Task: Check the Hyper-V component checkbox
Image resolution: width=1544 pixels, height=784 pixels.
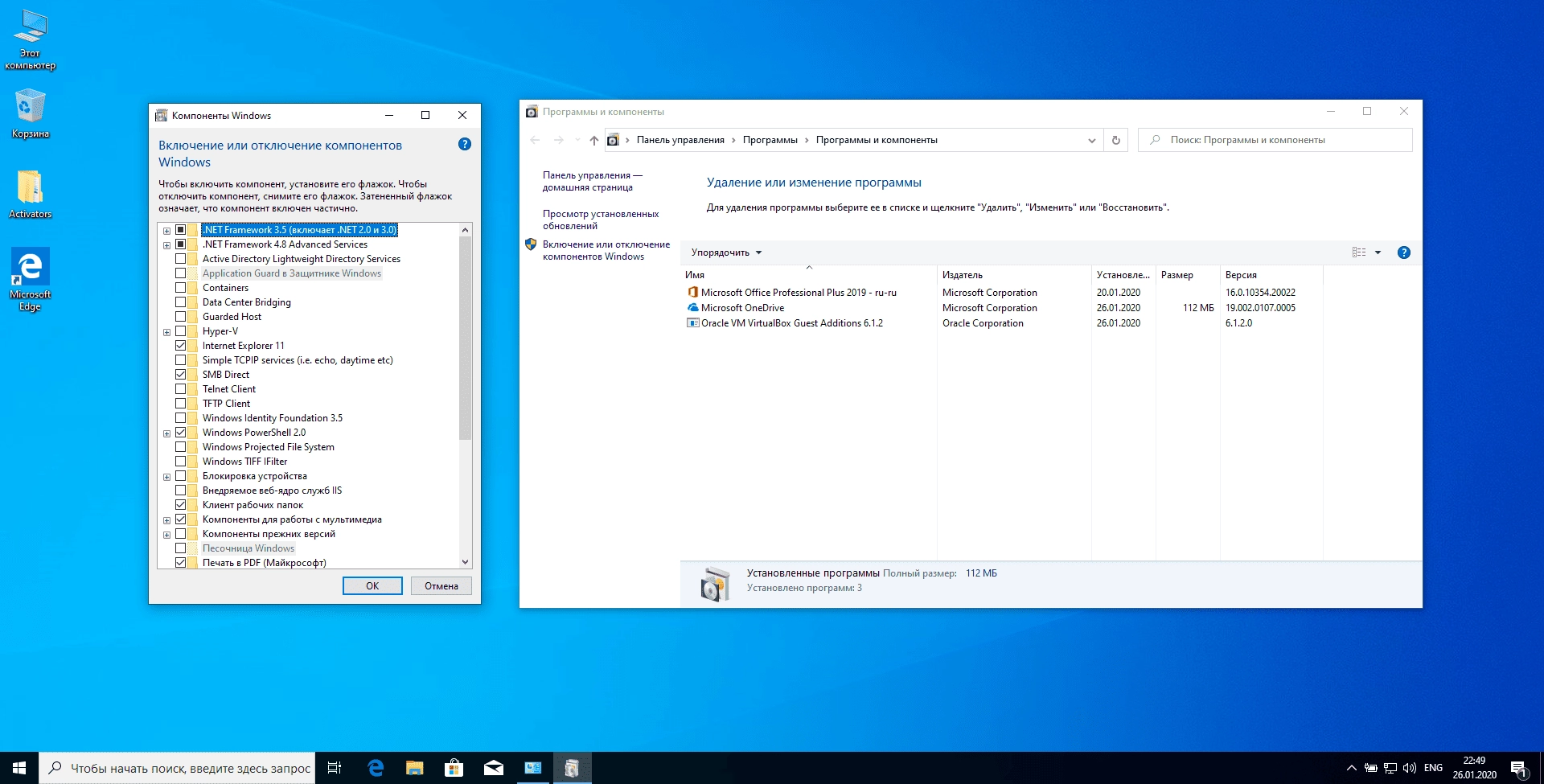Action: coord(181,331)
